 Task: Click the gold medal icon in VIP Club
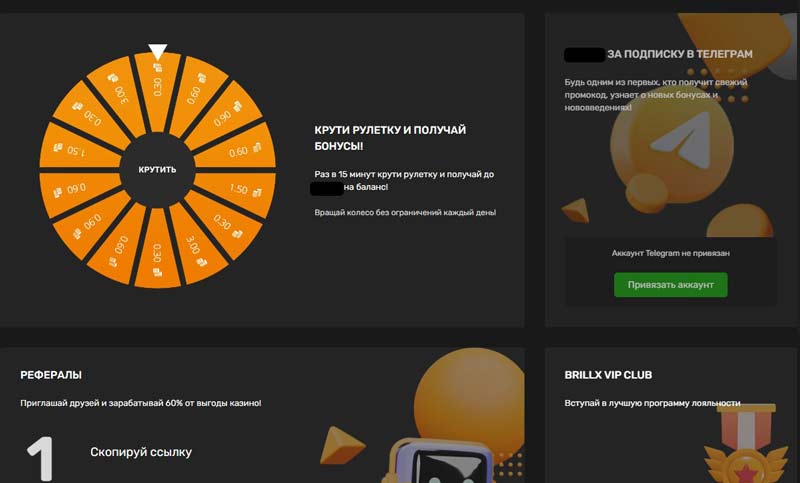click(745, 444)
